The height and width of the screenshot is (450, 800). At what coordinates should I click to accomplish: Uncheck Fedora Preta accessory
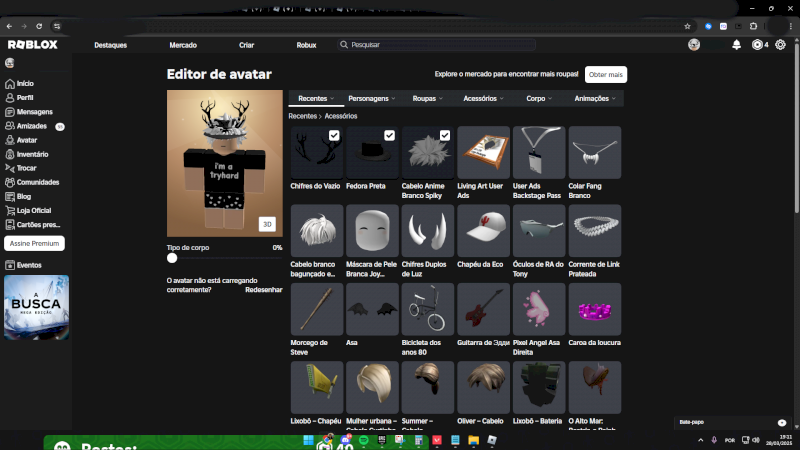point(389,135)
